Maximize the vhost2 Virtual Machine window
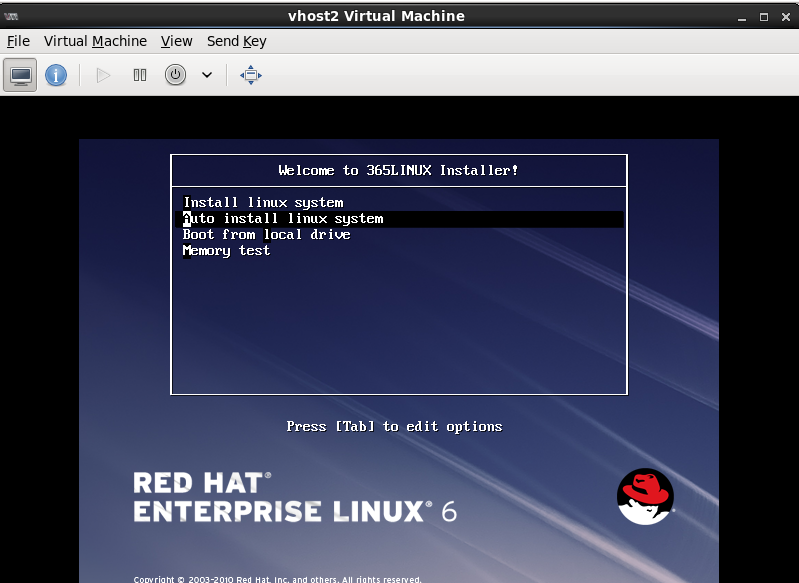 tap(764, 17)
